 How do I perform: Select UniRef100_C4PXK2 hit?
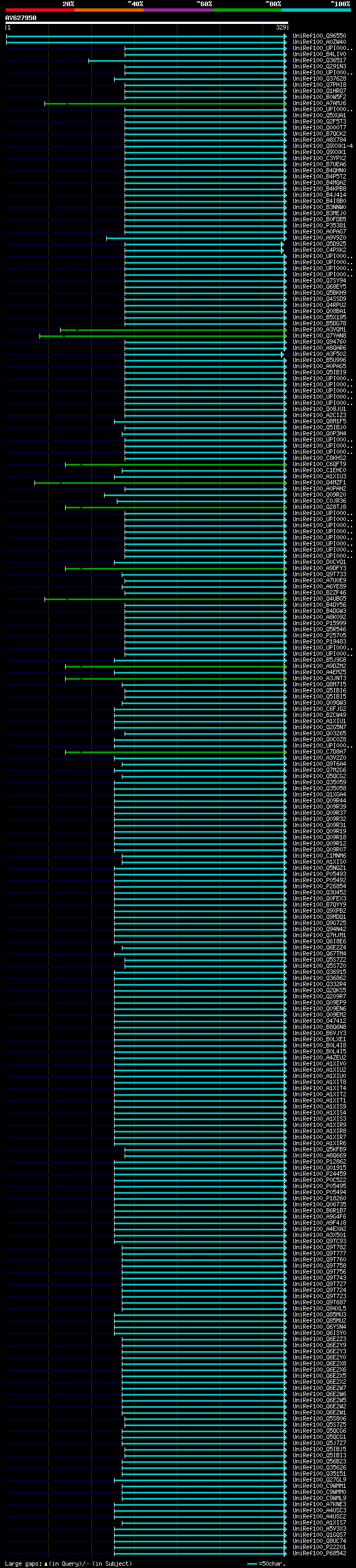coord(319,250)
